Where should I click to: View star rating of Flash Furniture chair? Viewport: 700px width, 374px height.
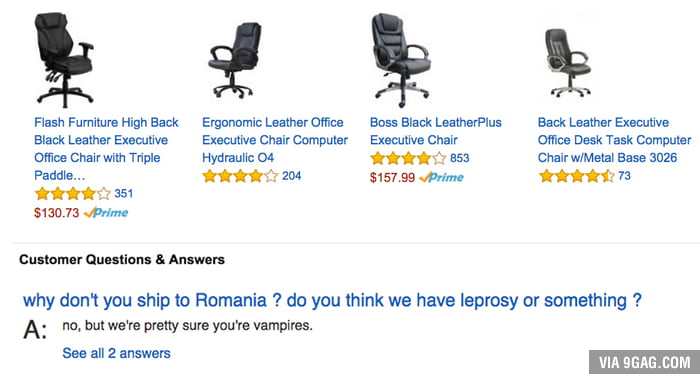pos(73,194)
